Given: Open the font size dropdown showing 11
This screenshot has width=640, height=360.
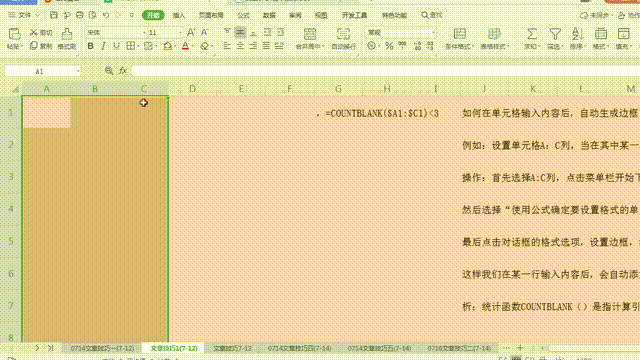Looking at the screenshot, I should [180, 33].
